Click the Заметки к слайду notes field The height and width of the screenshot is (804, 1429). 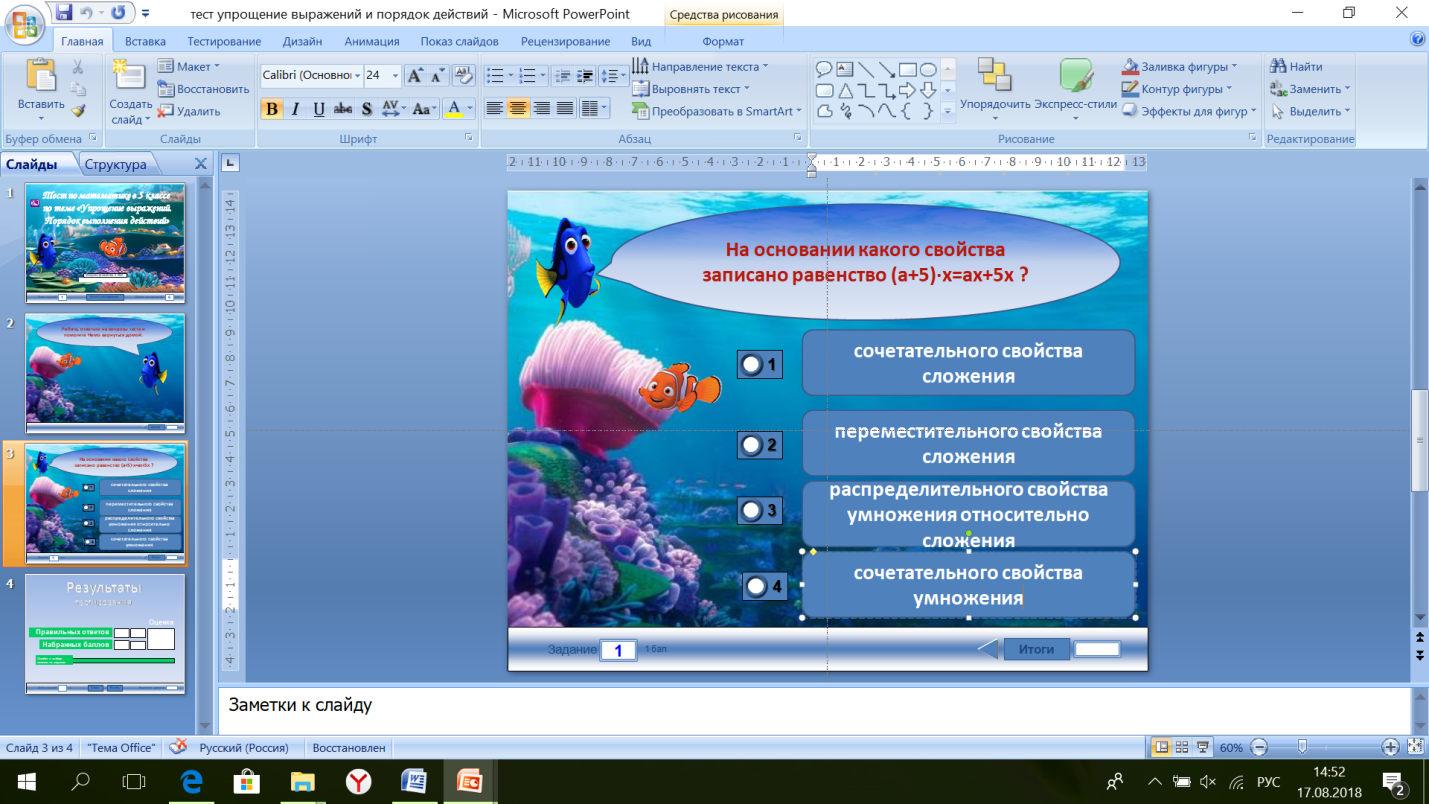coord(814,711)
